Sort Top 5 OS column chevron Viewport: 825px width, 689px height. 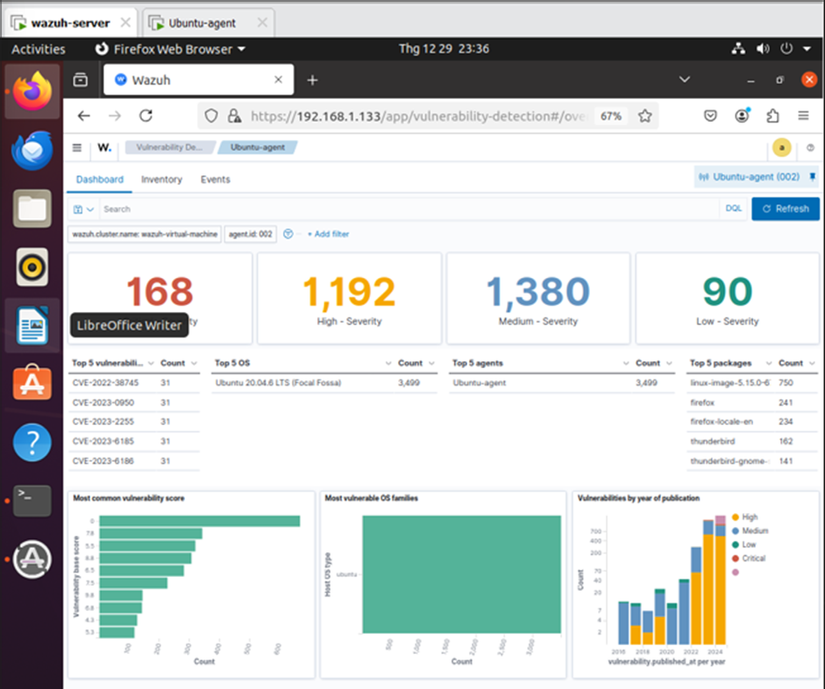pyautogui.click(x=388, y=363)
